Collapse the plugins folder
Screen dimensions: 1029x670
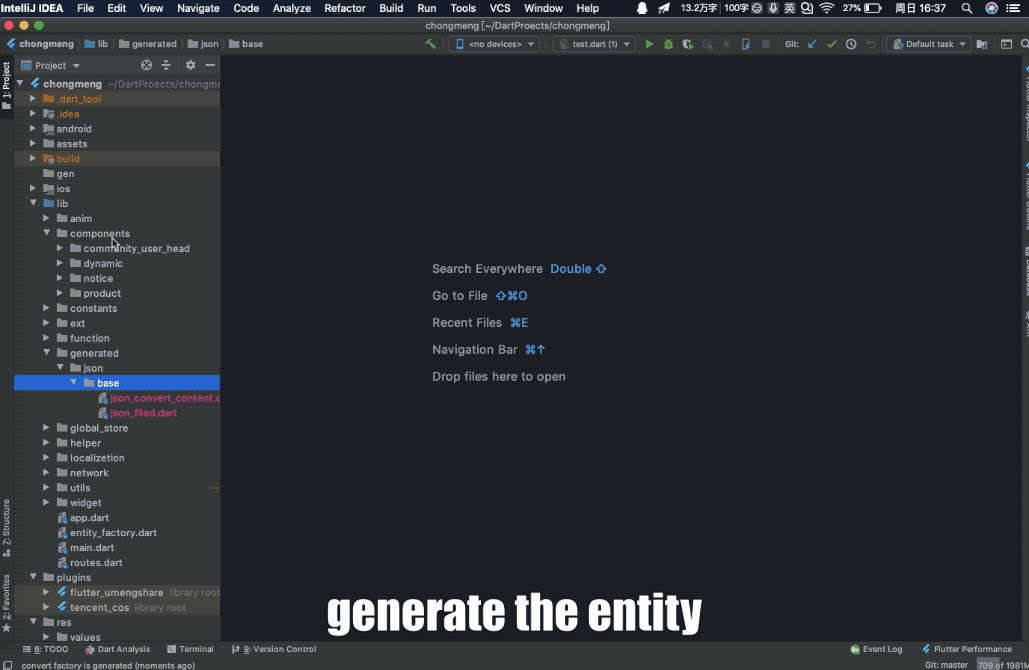tap(33, 577)
